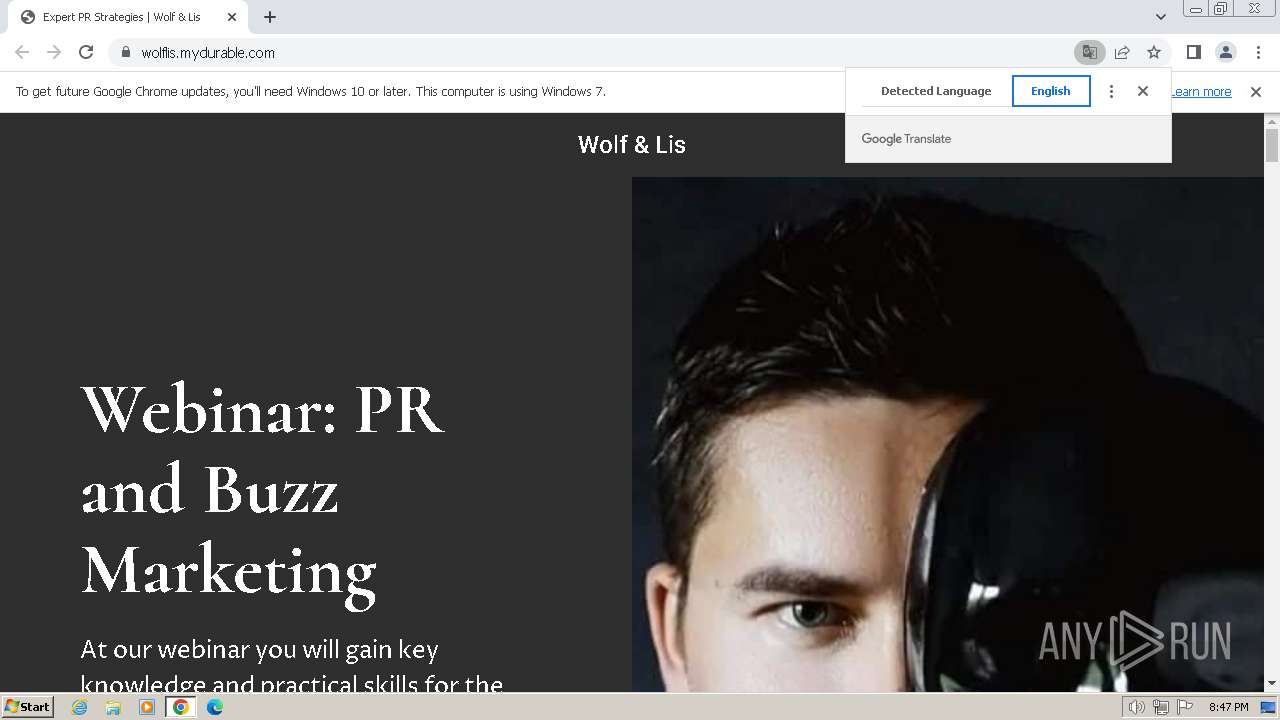
Task: Dismiss the Chrome update notice
Action: point(1256,92)
